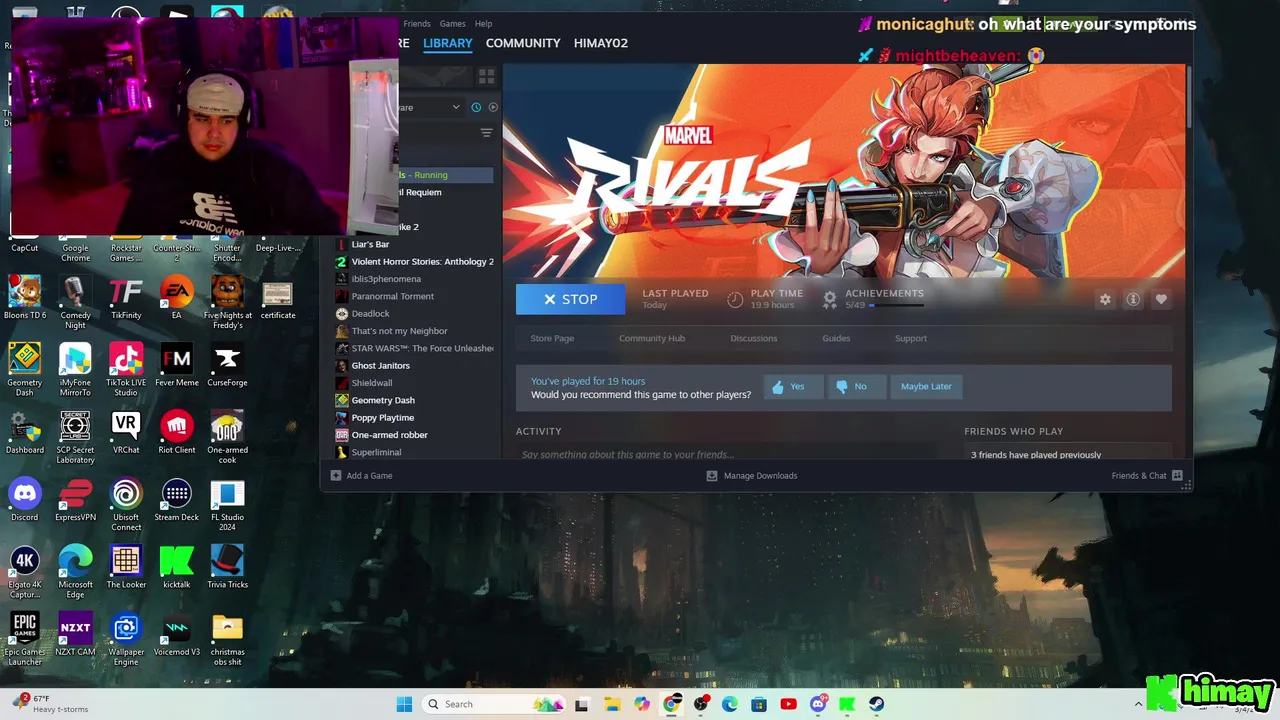Click the TikTok LIVE Studio desktop icon
Image resolution: width=1280 pixels, height=720 pixels.
[x=126, y=371]
